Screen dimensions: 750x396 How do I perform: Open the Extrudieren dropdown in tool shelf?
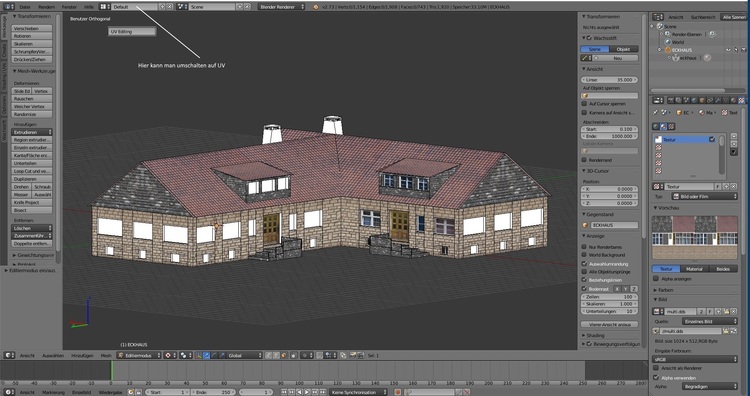[x=32, y=132]
